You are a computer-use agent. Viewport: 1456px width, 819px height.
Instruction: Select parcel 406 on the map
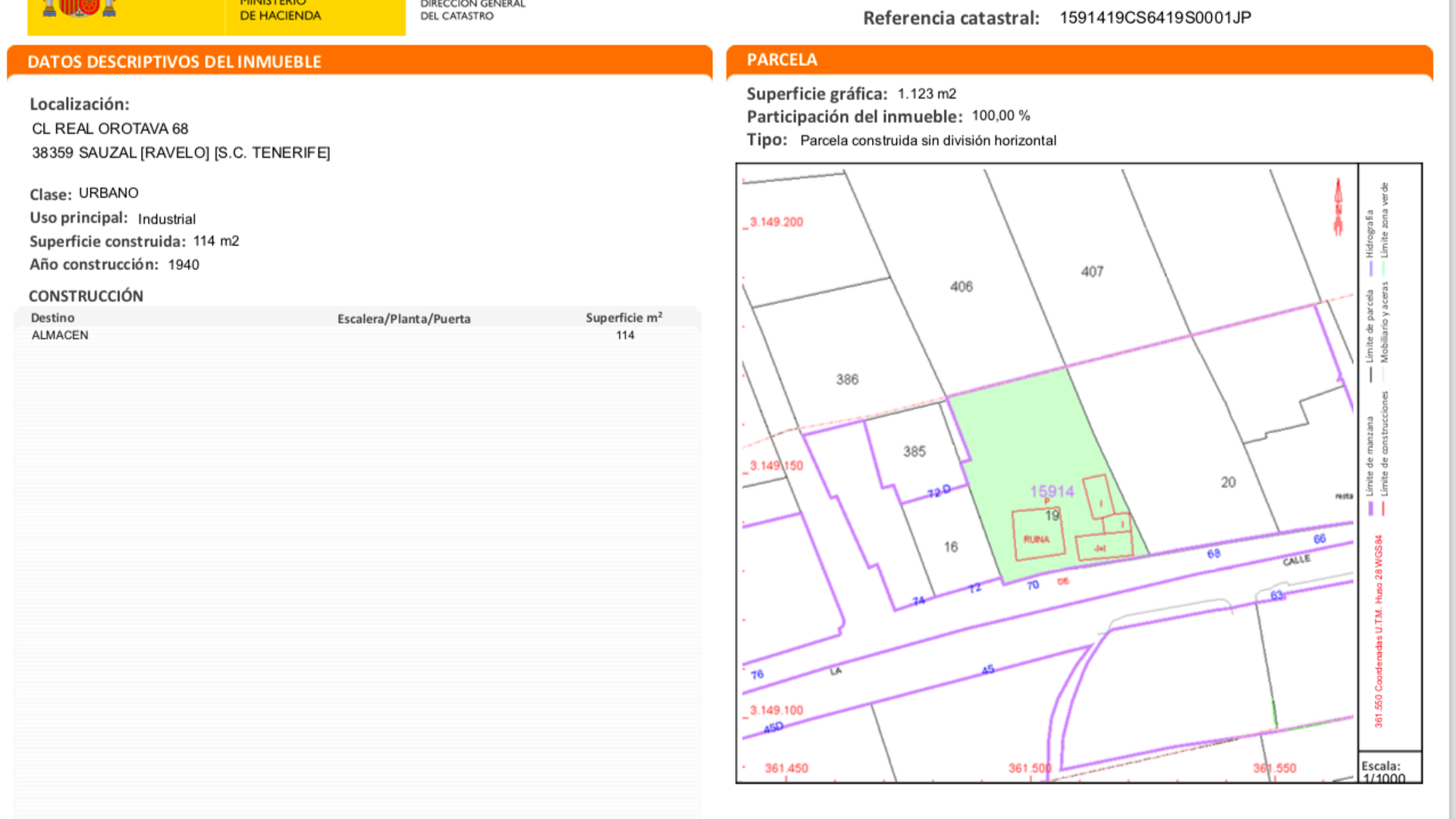coord(961,287)
